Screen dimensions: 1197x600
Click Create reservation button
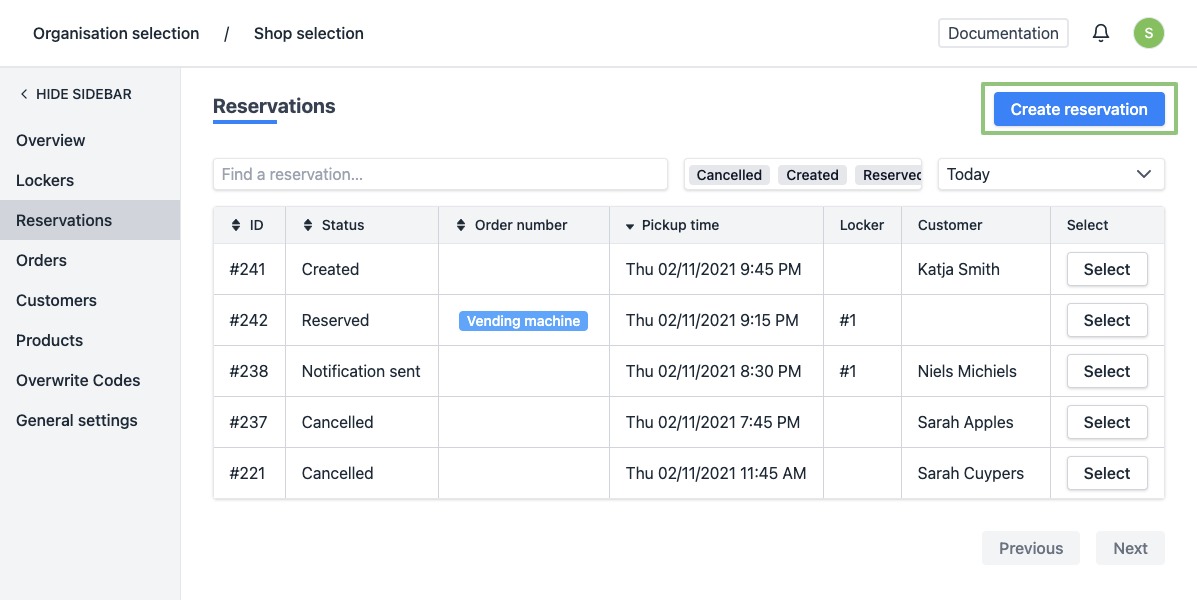(1078, 110)
